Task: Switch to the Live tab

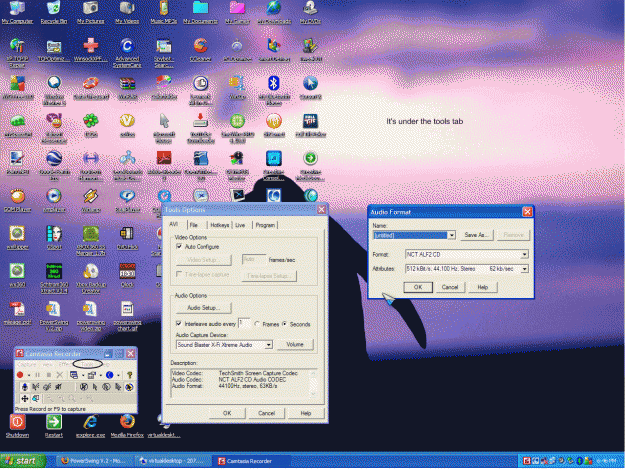Action: coord(240,225)
